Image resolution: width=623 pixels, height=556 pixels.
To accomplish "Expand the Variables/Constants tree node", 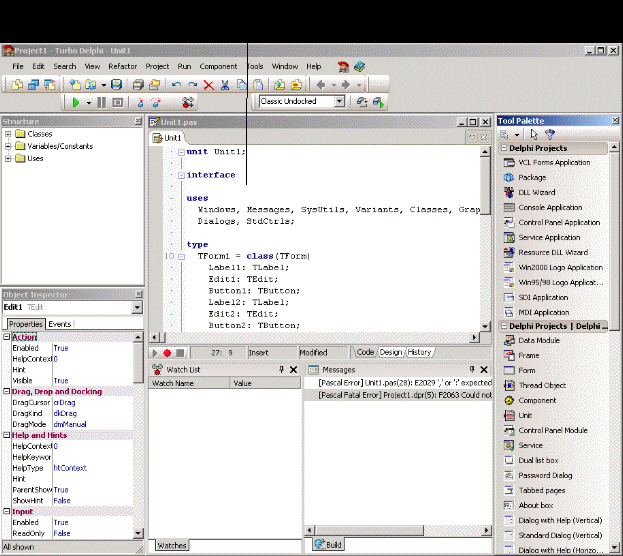I will click(x=8, y=146).
